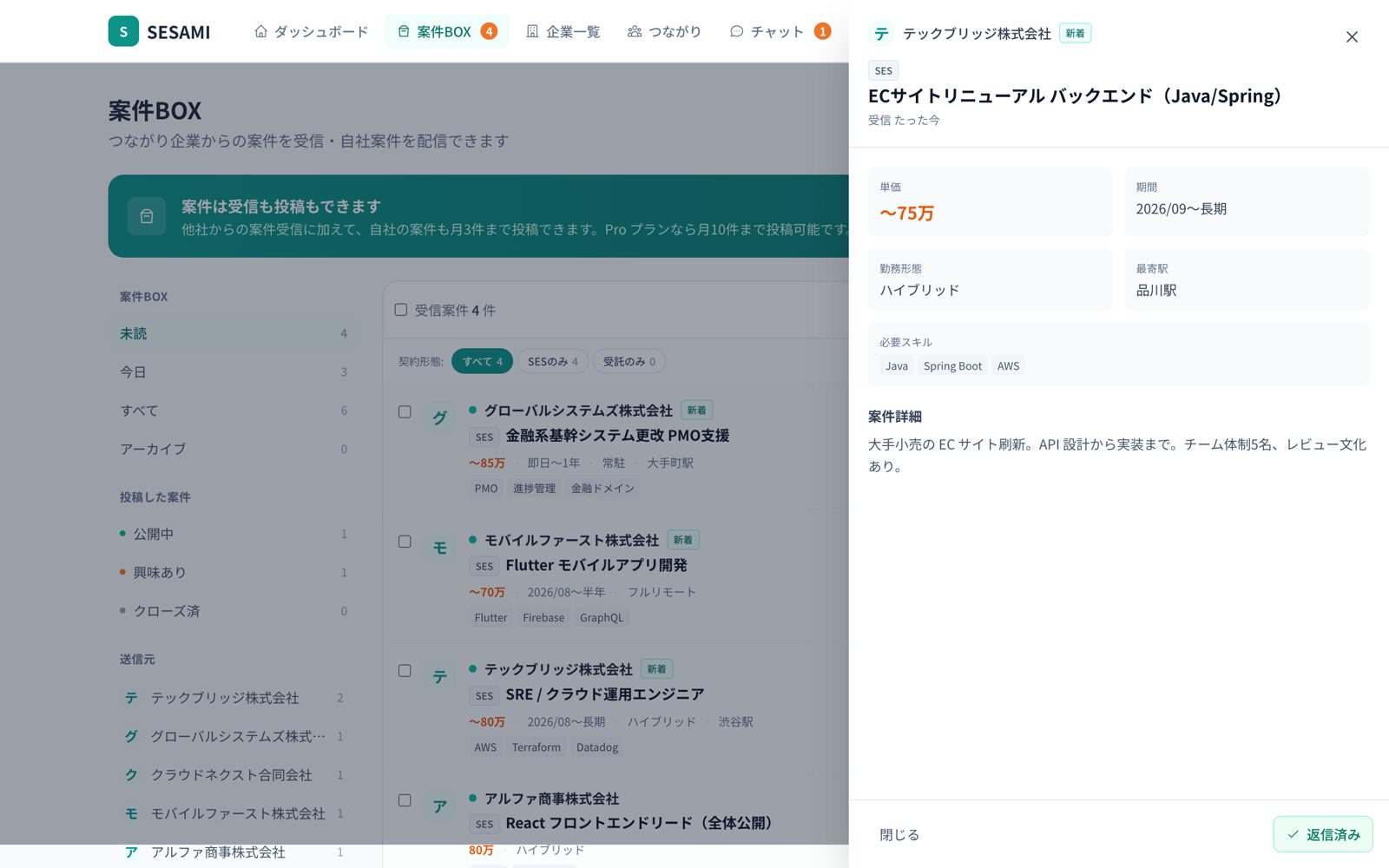Click the ク sender icon in sidebar
1389x868 pixels.
(x=131, y=774)
